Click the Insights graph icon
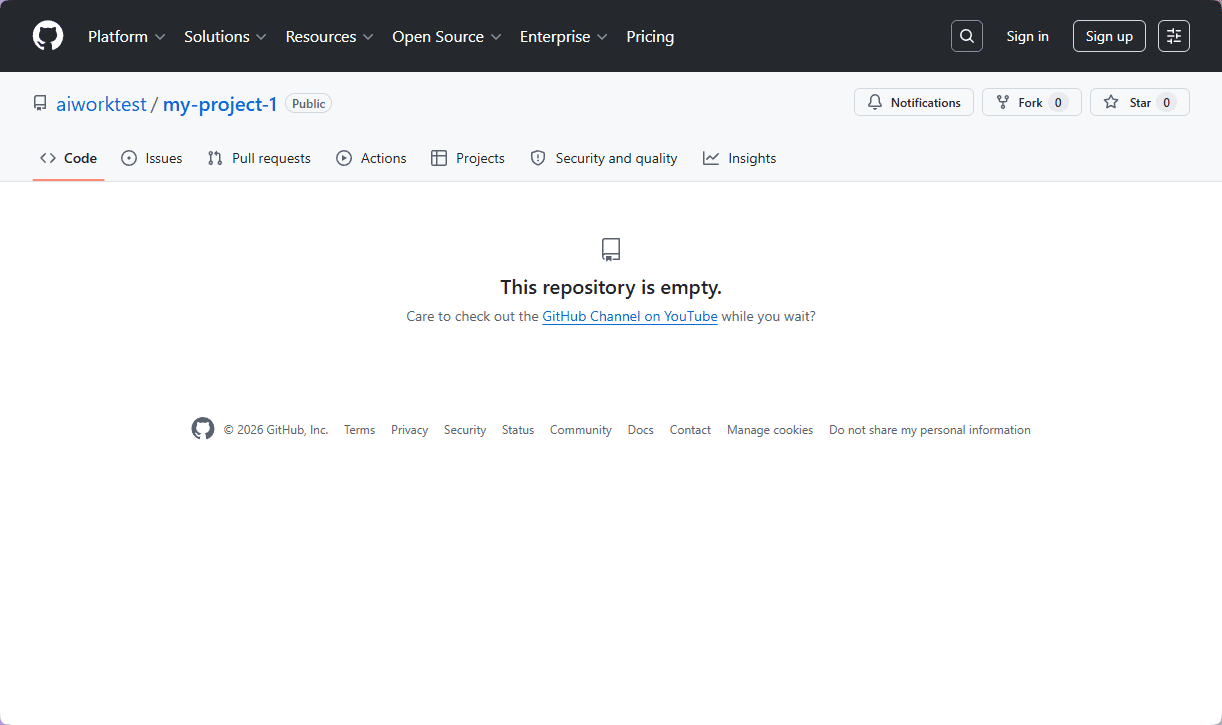Viewport: 1222px width, 725px height. click(711, 158)
